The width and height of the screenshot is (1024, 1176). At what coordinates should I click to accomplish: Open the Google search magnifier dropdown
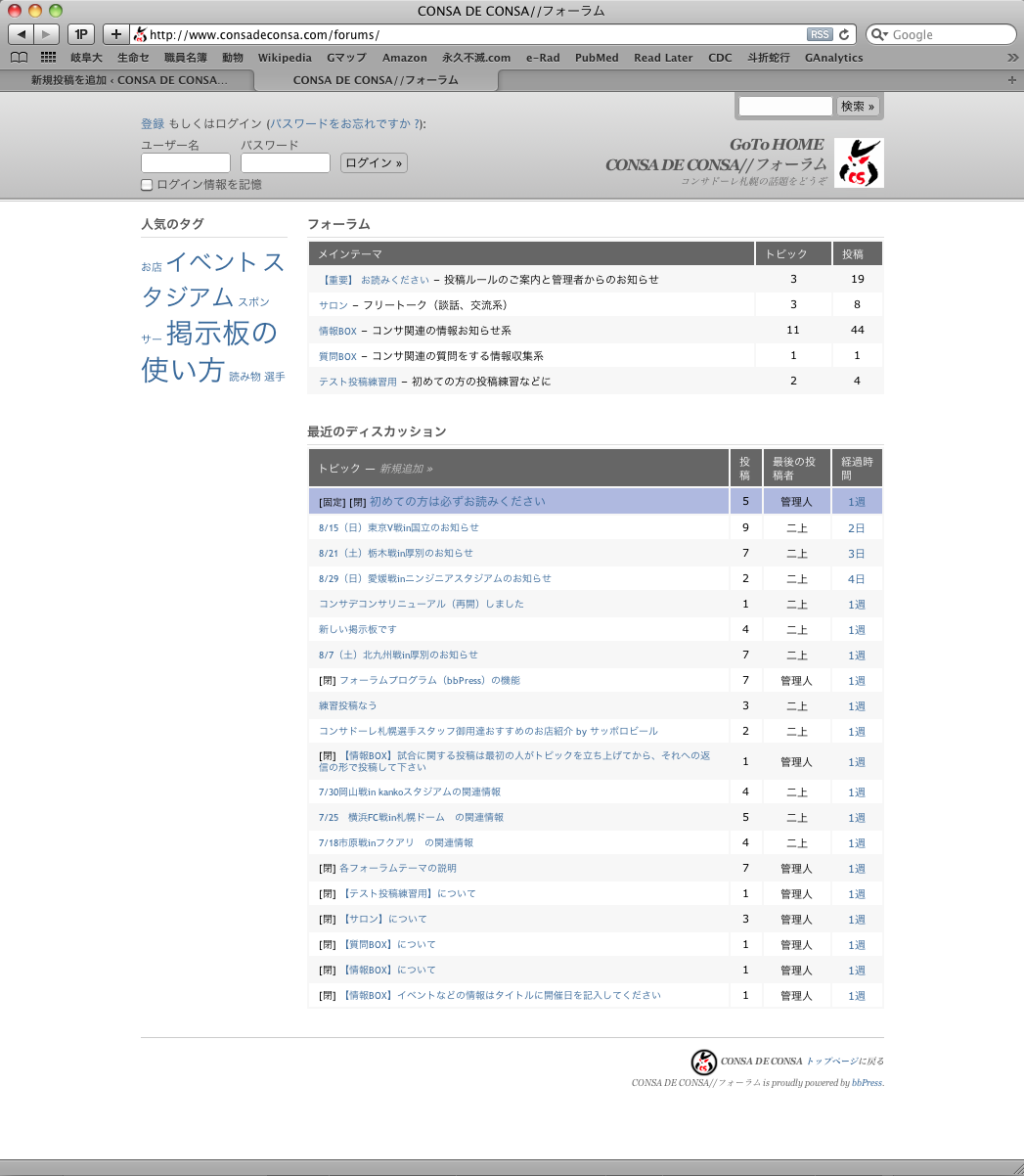point(879,34)
